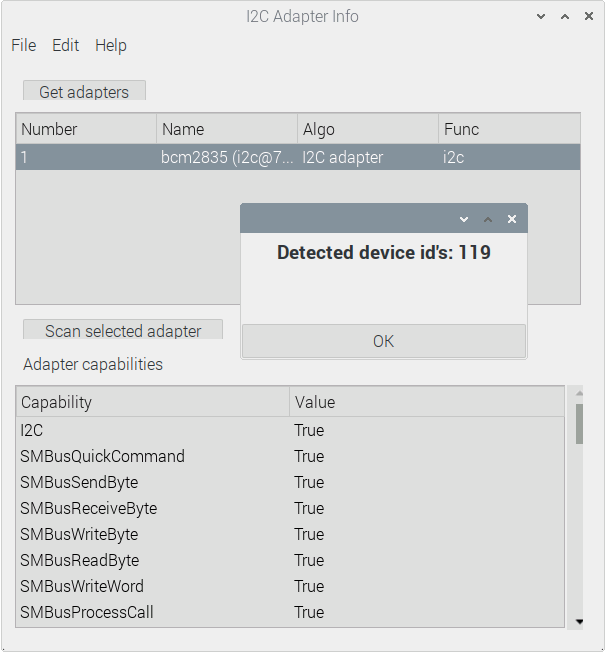The height and width of the screenshot is (654, 608).
Task: Click the Get adapters button
Action: click(84, 92)
